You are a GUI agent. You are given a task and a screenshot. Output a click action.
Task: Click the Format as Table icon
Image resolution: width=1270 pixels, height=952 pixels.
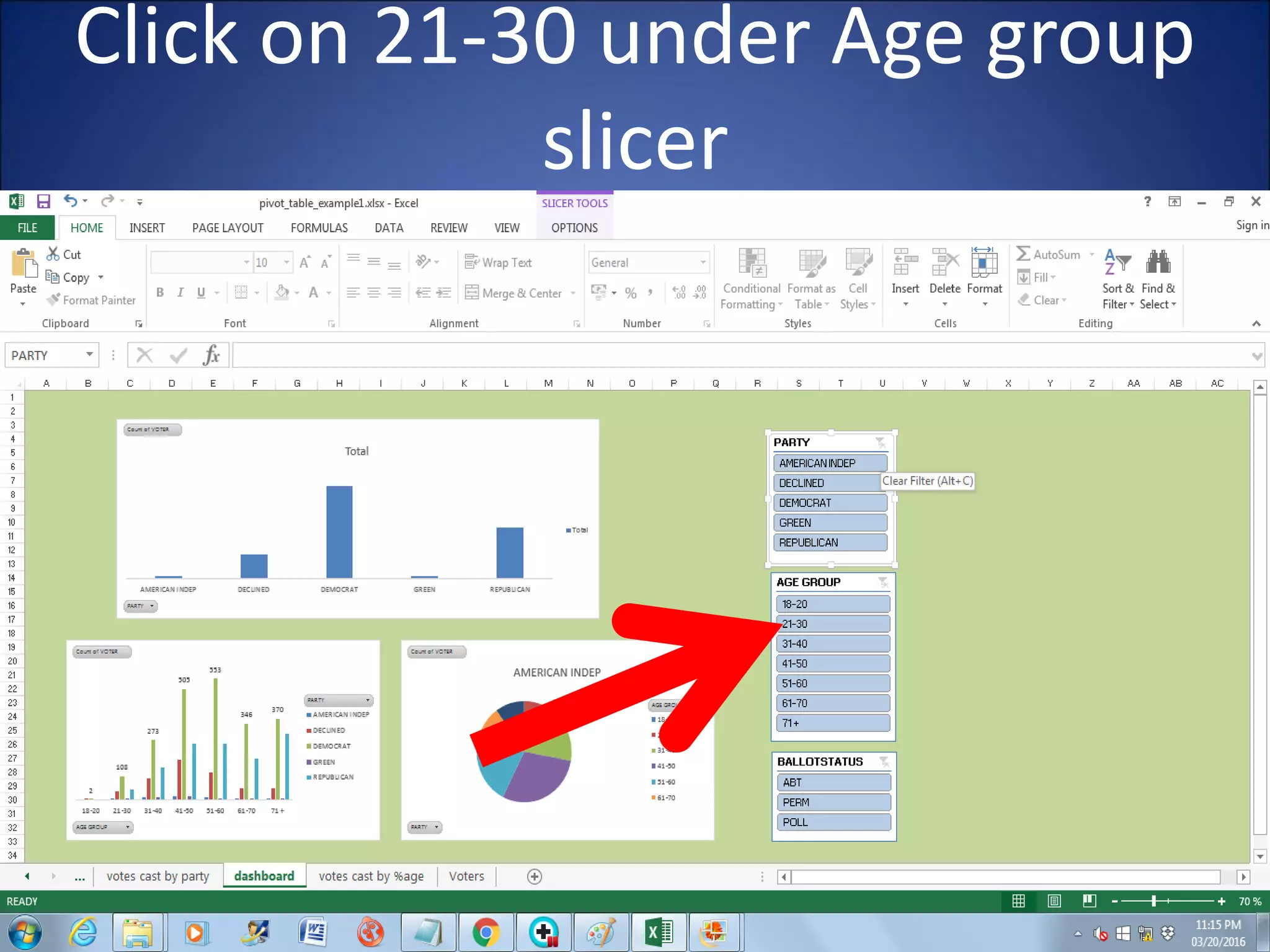[x=812, y=263]
